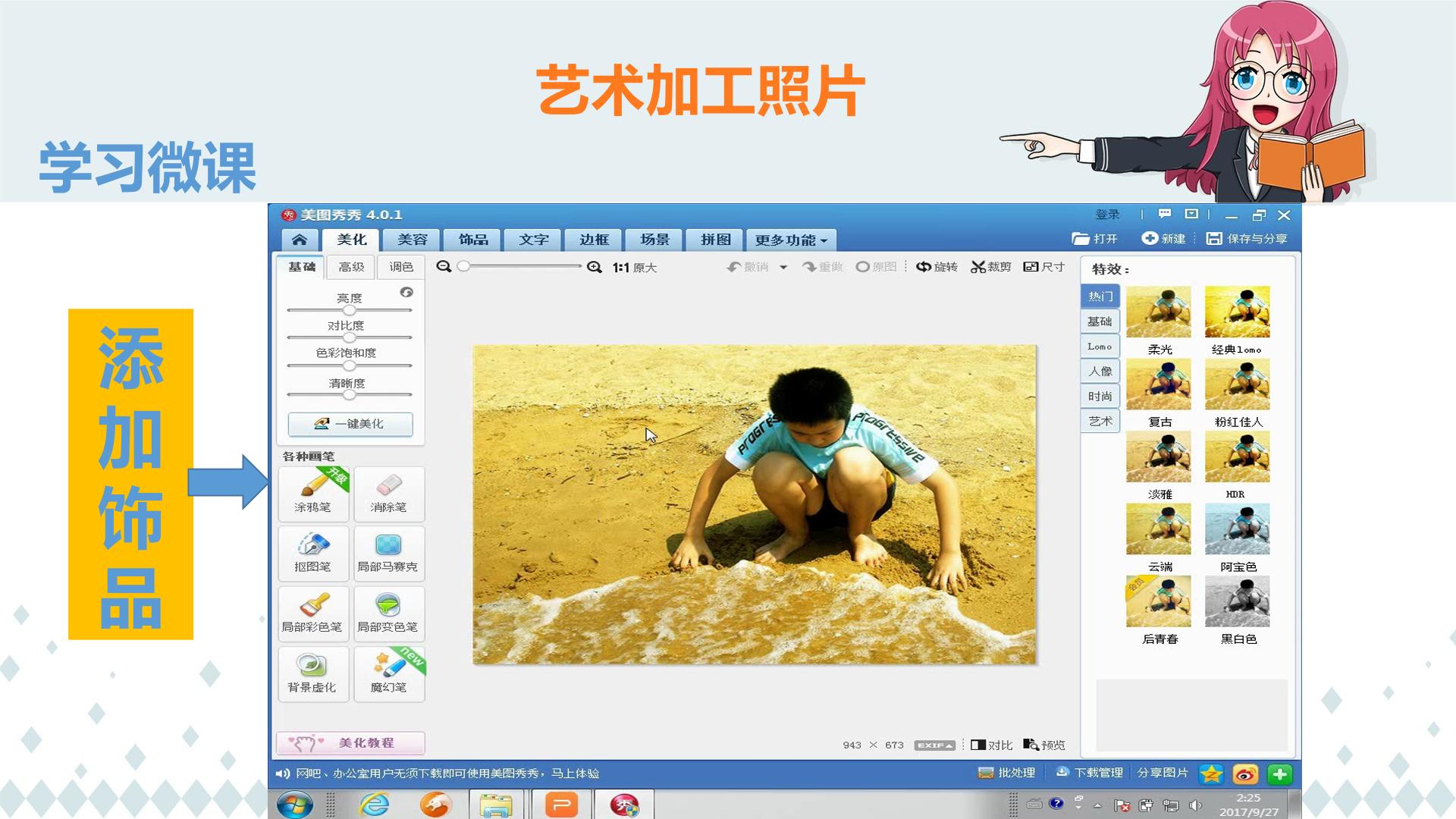Click the EXIF info toggle

[x=934, y=745]
